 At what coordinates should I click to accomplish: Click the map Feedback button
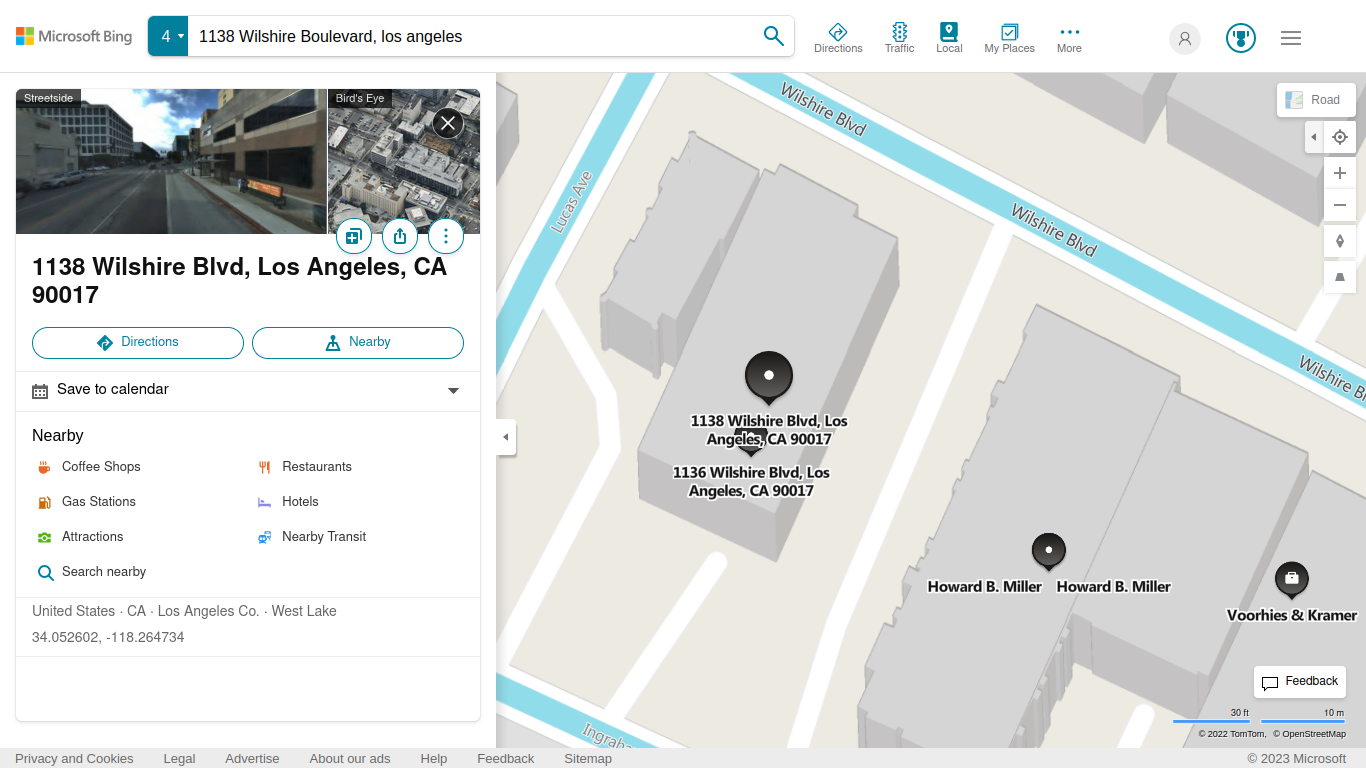tap(1300, 682)
